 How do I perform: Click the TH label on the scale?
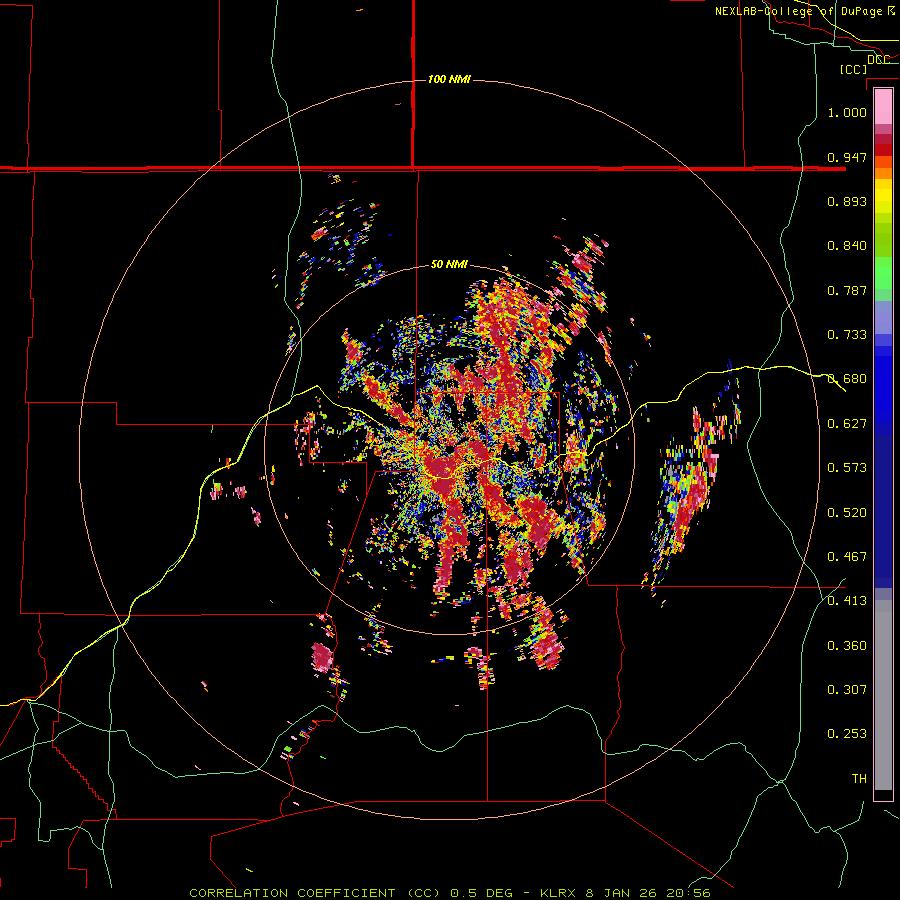point(859,779)
